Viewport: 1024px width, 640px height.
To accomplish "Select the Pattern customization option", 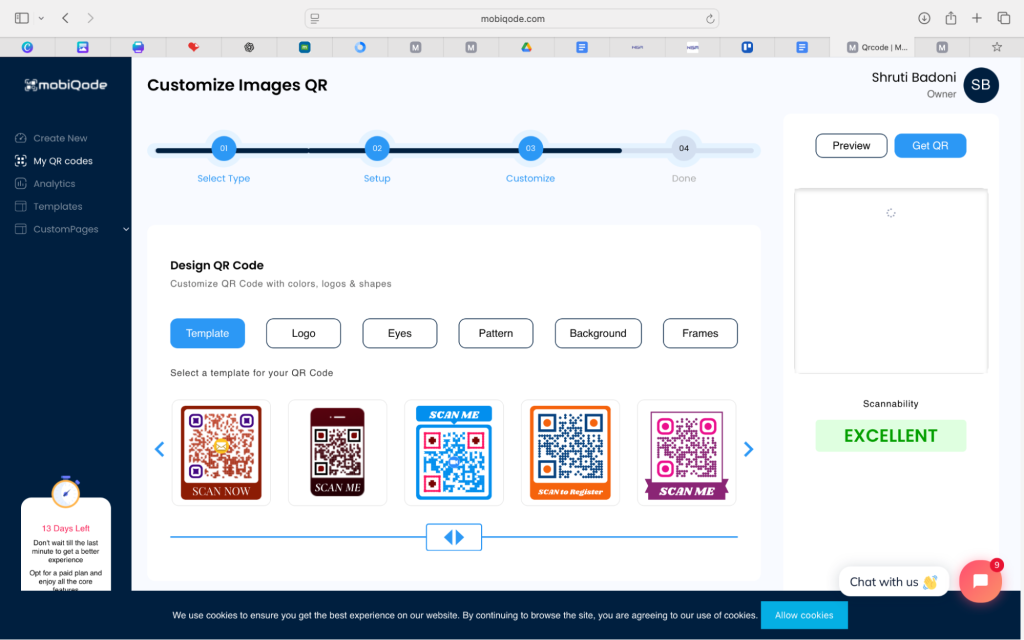I will point(495,333).
